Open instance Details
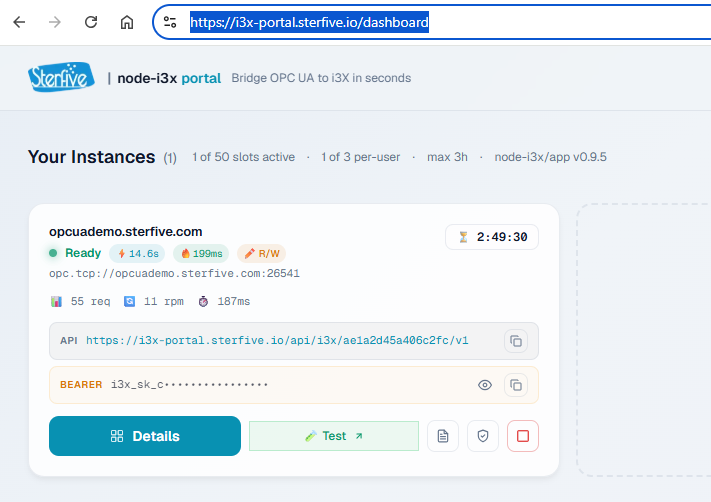Screen dimensions: 711x502 pyautogui.click(x=145, y=436)
